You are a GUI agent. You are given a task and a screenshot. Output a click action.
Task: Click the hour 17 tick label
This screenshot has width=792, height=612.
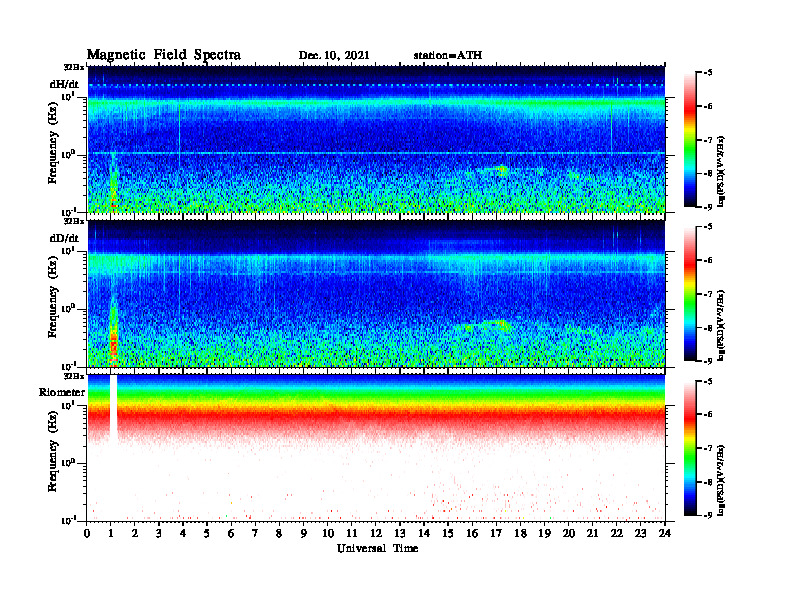pos(496,533)
